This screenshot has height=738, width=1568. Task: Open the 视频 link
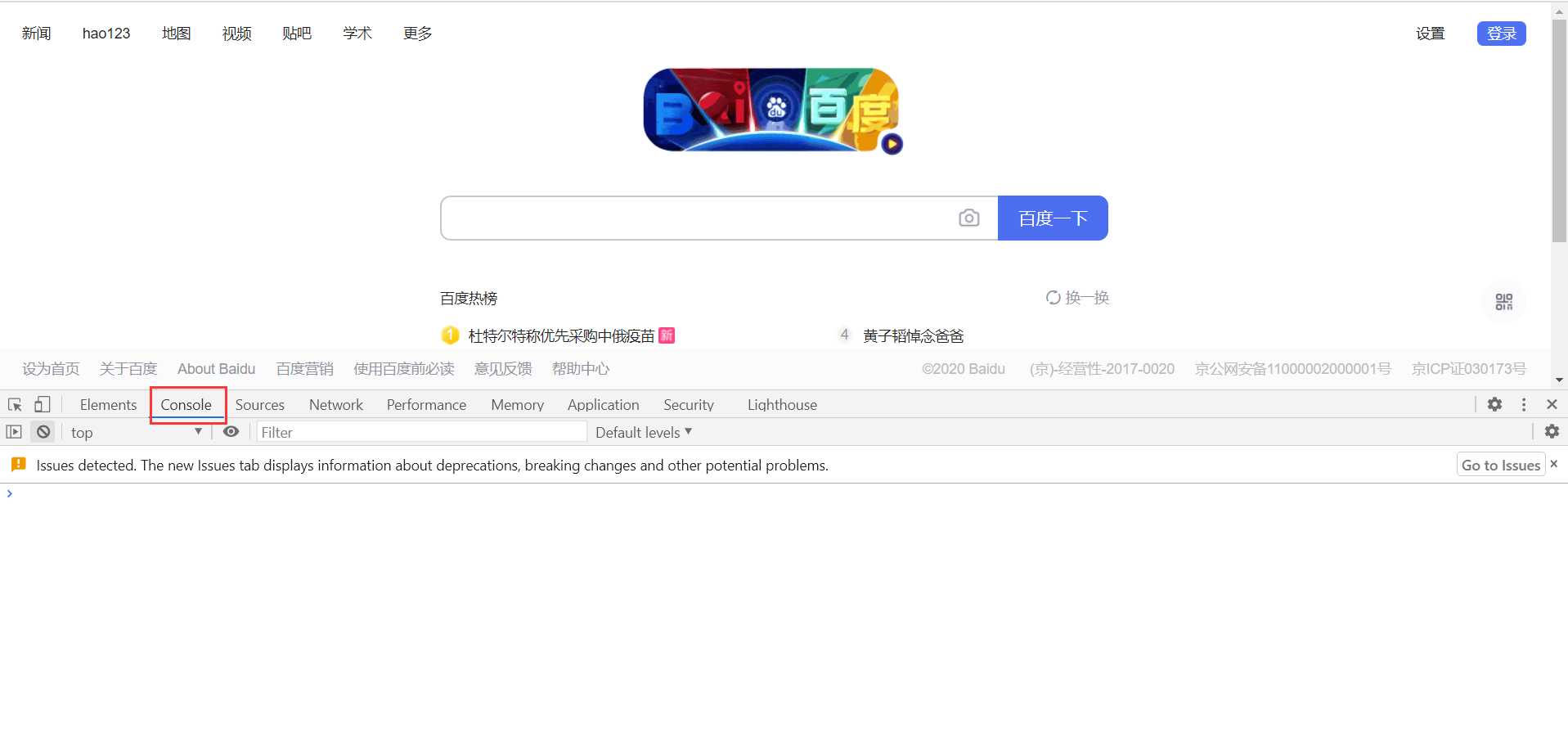pos(237,34)
